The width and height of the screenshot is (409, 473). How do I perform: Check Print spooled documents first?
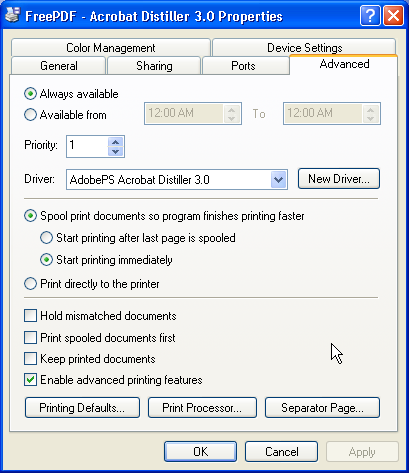coord(30,337)
